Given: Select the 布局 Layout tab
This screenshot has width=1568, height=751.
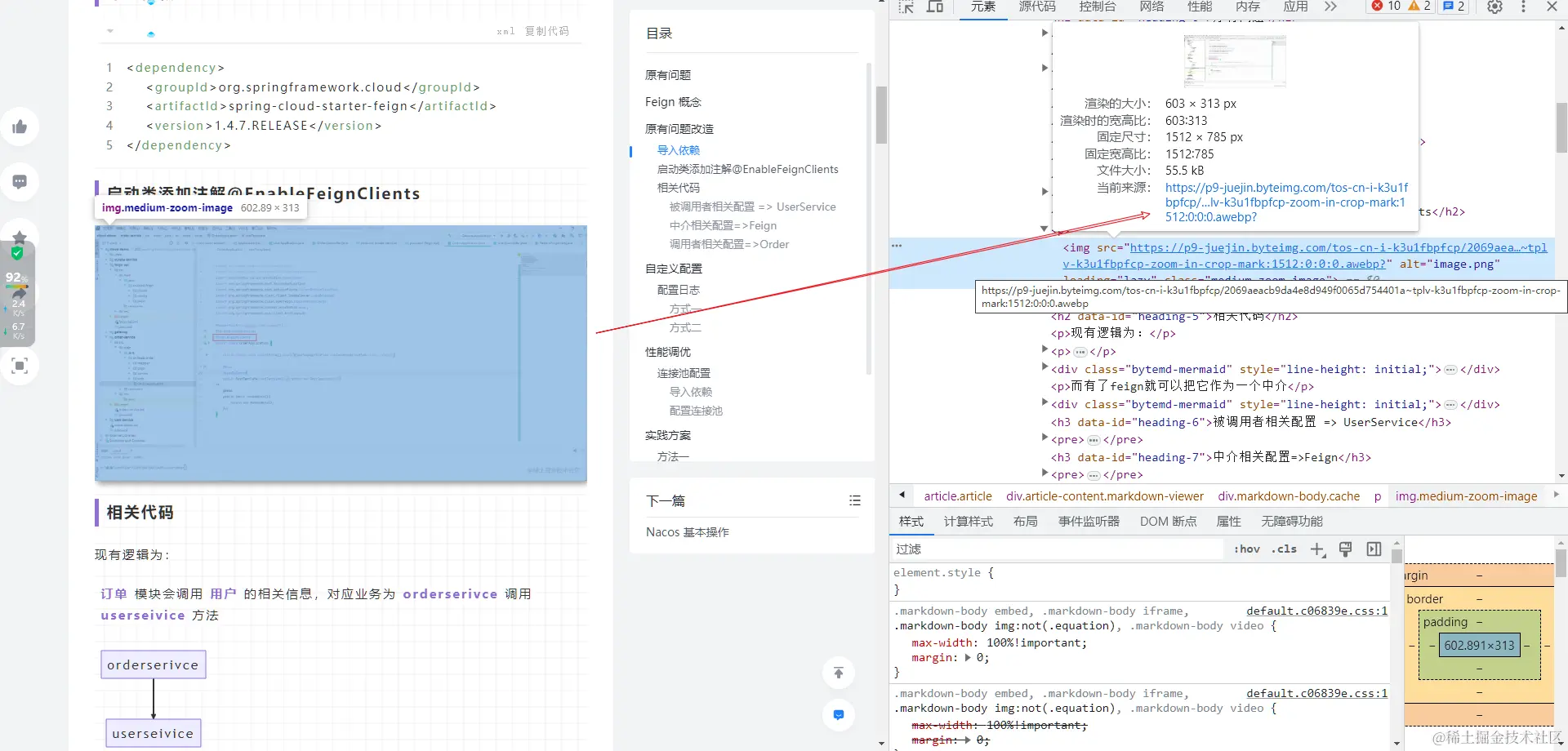Looking at the screenshot, I should tap(1026, 522).
